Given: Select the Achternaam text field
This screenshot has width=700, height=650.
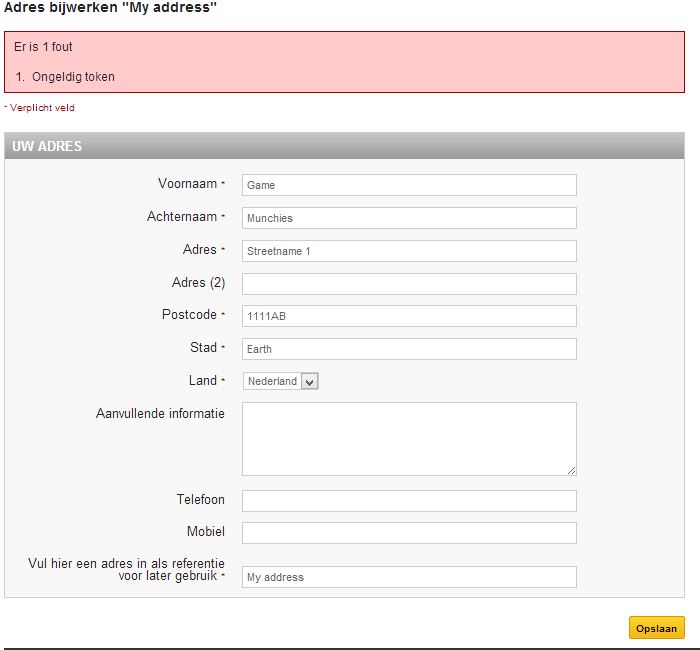Looking at the screenshot, I should click(x=409, y=218).
